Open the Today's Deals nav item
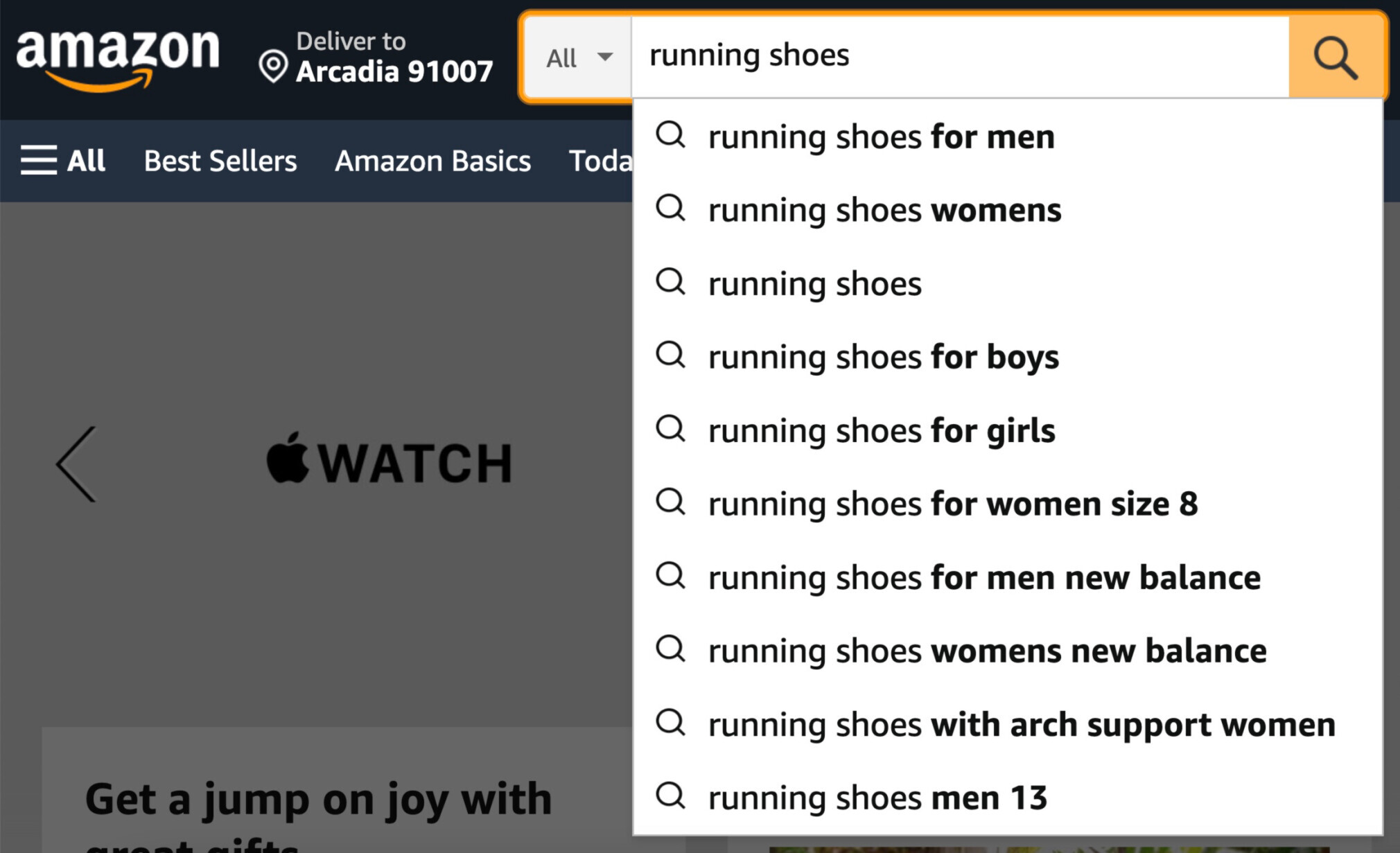 [600, 161]
